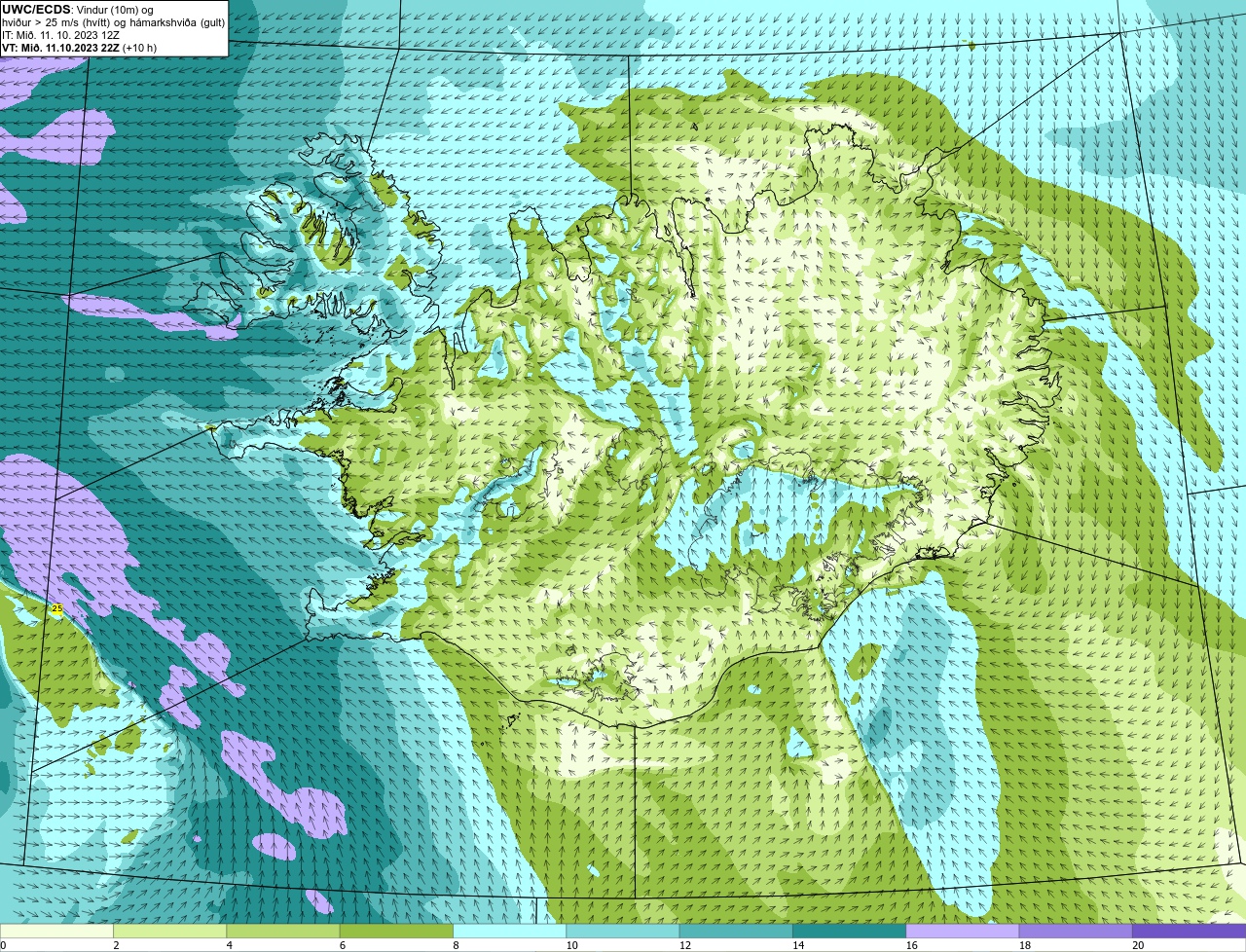The width and height of the screenshot is (1246, 952).
Task: Click the 12–14 m/s teal legend swatch
Action: 736,931
